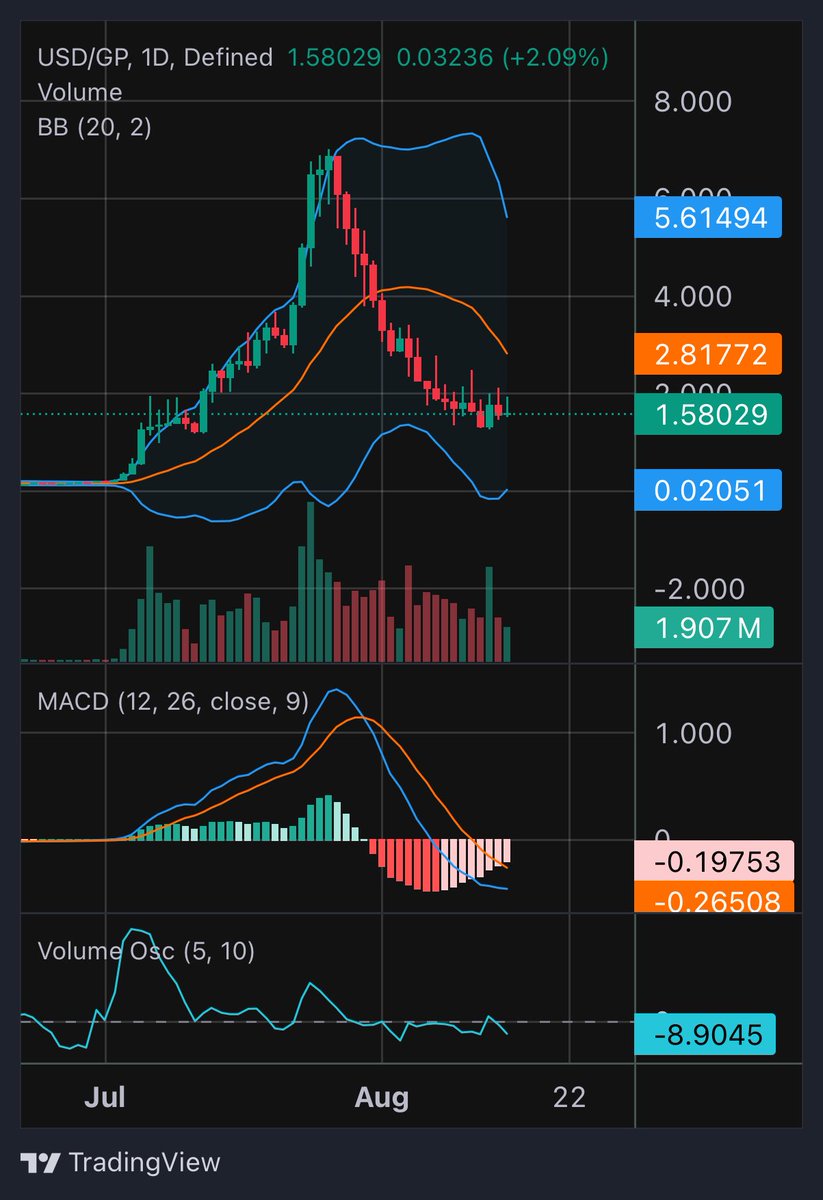Click the 1.907 M volume label
This screenshot has height=1200, width=823.
[x=703, y=628]
